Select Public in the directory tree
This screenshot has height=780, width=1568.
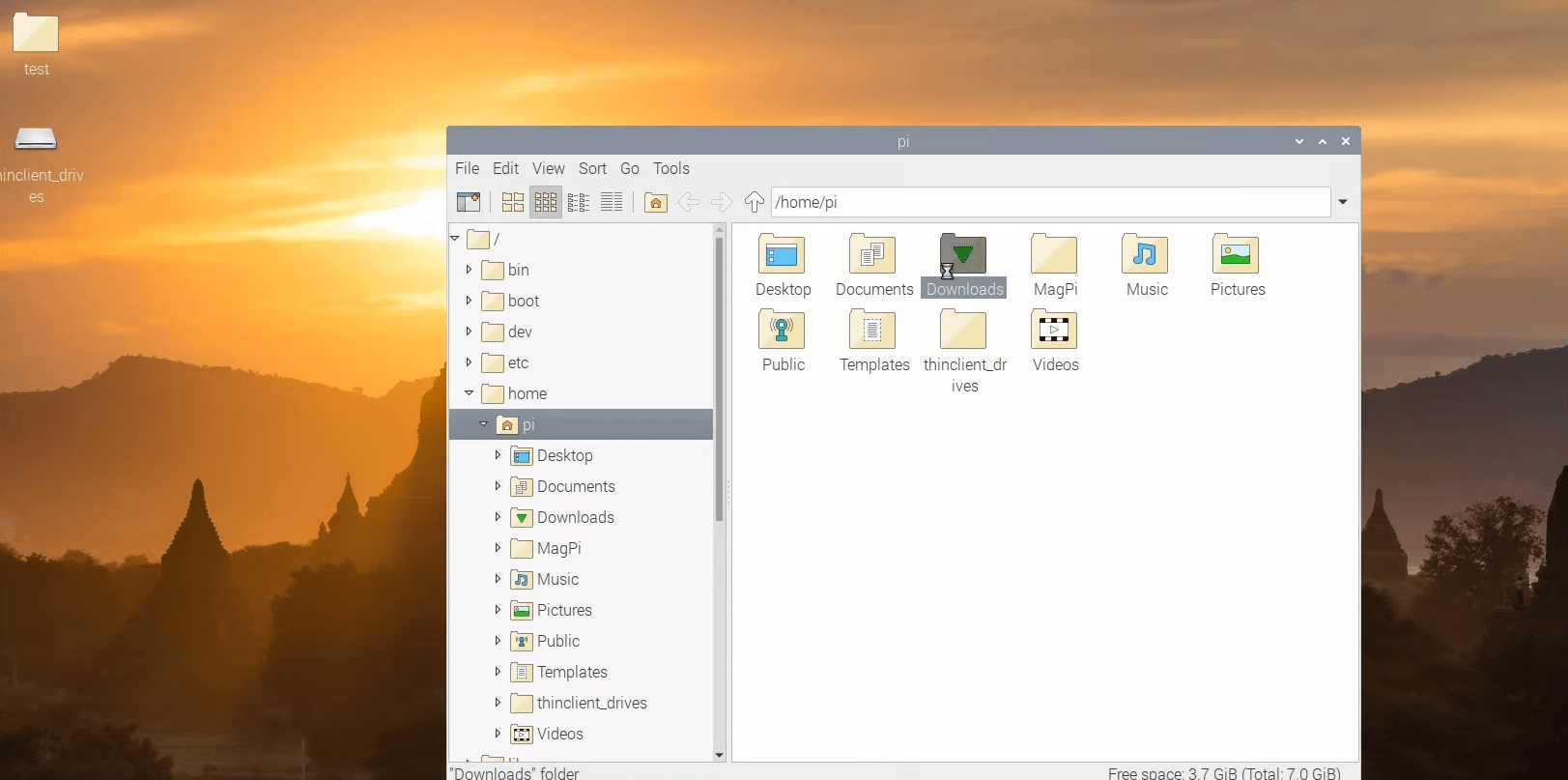click(558, 641)
